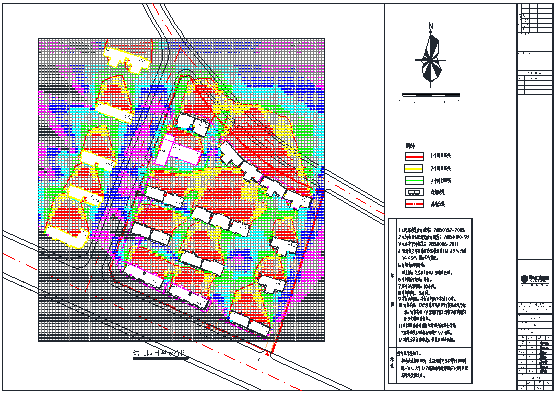Click the underlined drawing title below the map

(160, 354)
